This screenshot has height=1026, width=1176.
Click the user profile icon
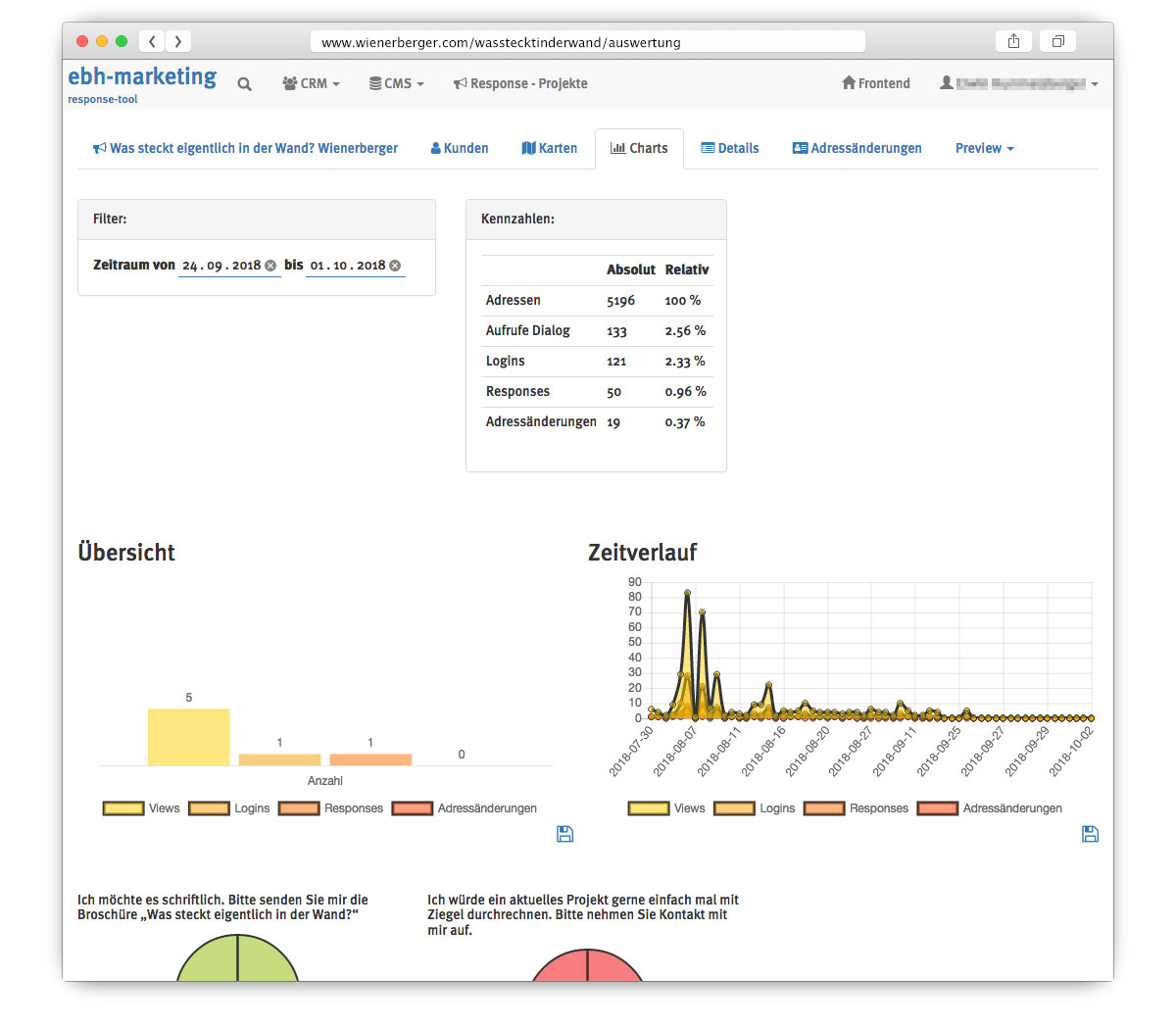click(947, 83)
